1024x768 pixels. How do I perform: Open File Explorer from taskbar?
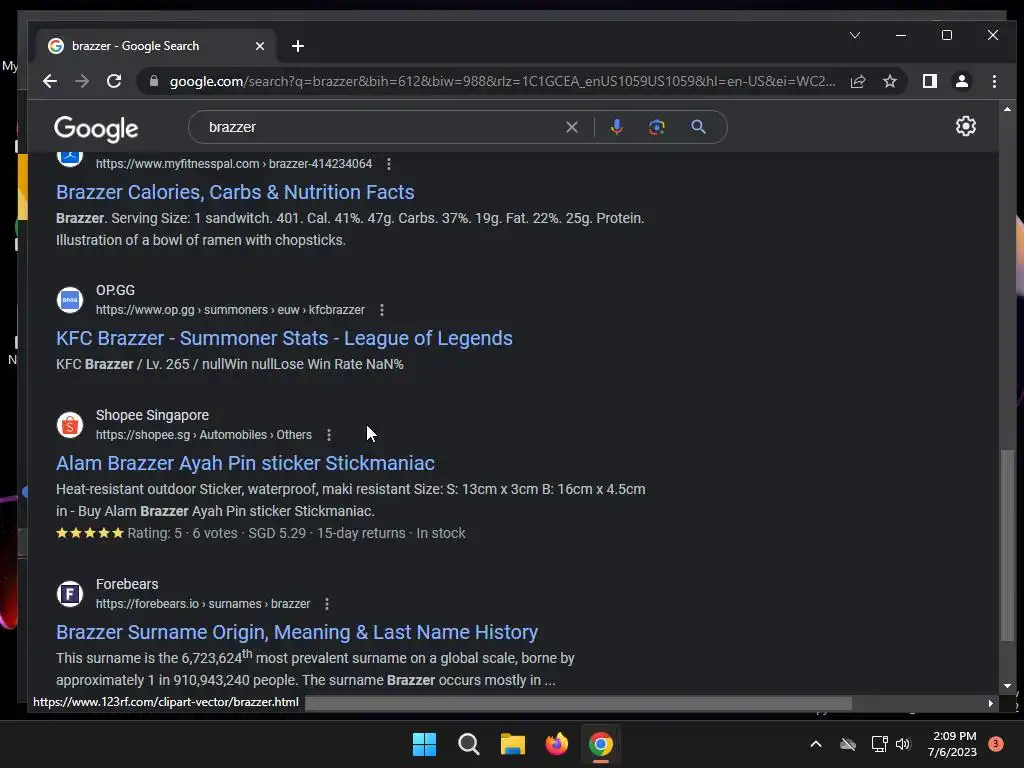point(513,744)
